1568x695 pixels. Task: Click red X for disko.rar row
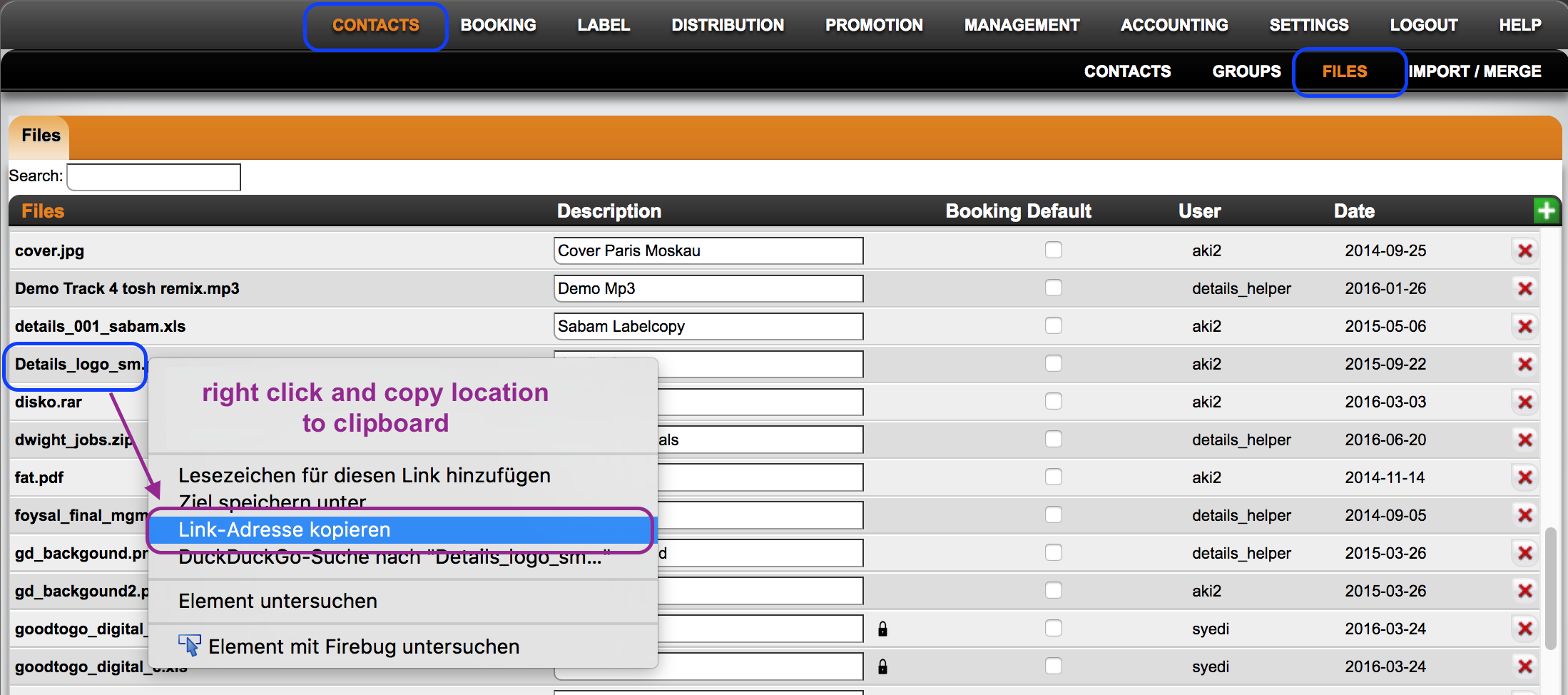[1525, 402]
